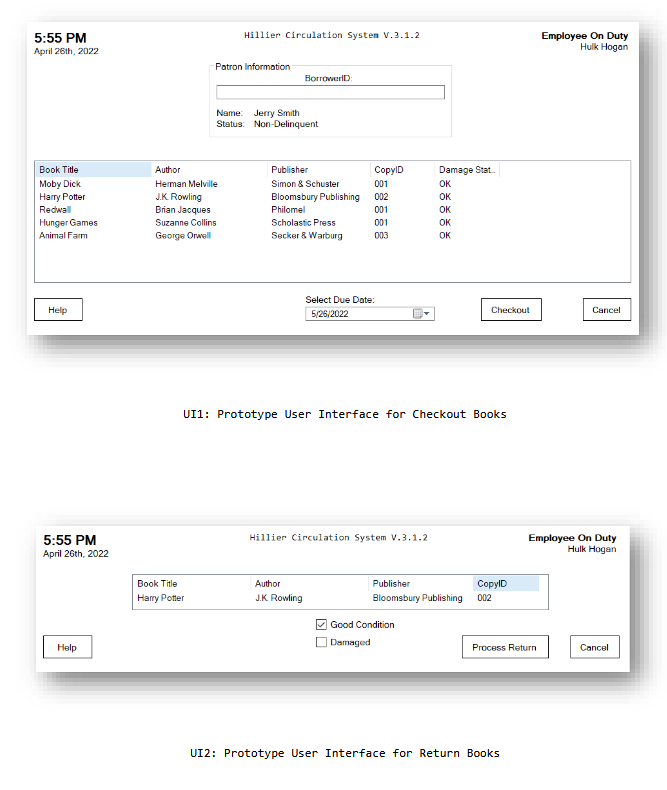Click the Publisher column header in checkout list
Viewport: 667px width, 790px height.
pyautogui.click(x=318, y=170)
